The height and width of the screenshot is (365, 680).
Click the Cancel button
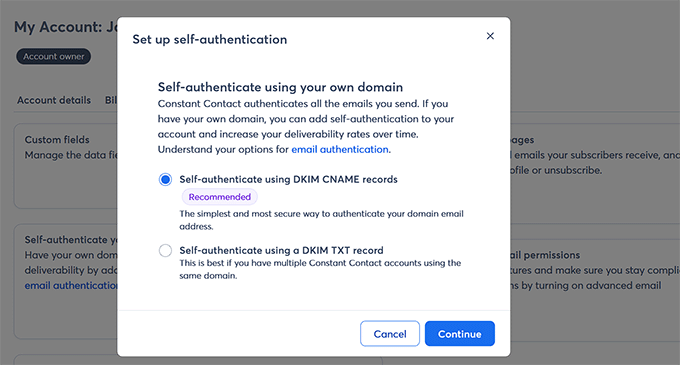pos(390,334)
